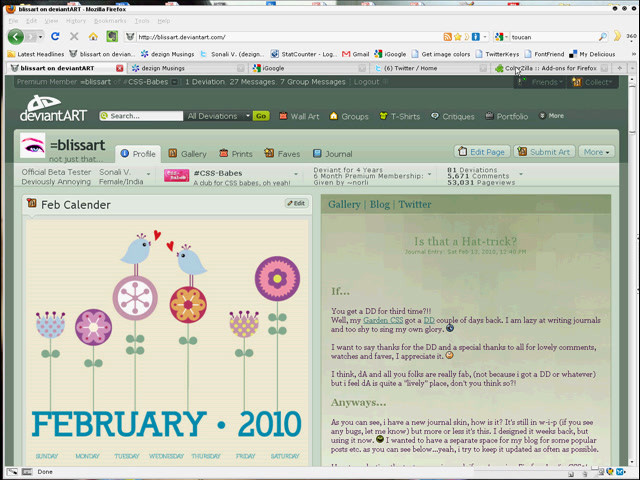Click the Firefox URL address field
Viewport: 640px width, 480px height.
(x=288, y=37)
